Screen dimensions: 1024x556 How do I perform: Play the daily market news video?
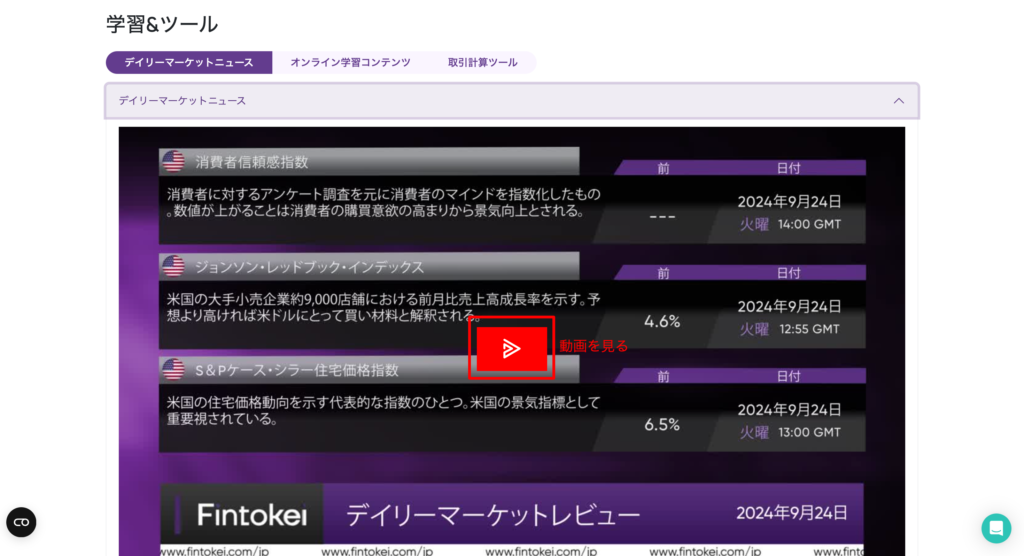[511, 348]
